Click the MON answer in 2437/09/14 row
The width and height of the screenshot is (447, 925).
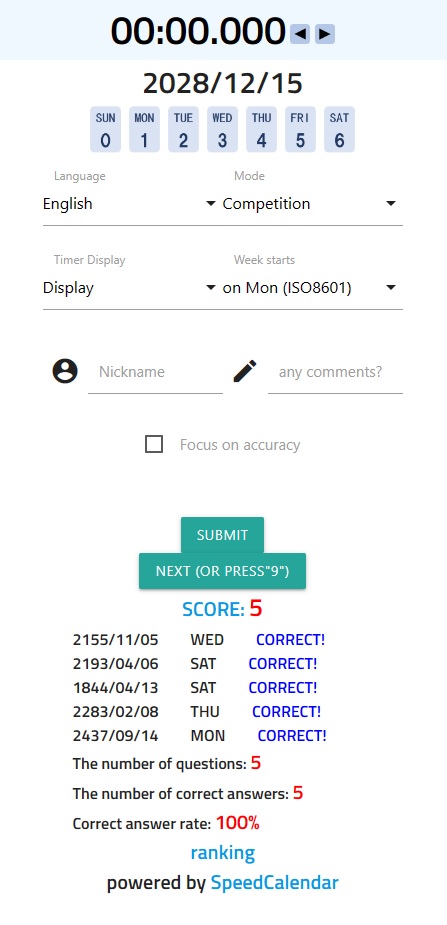[208, 736]
